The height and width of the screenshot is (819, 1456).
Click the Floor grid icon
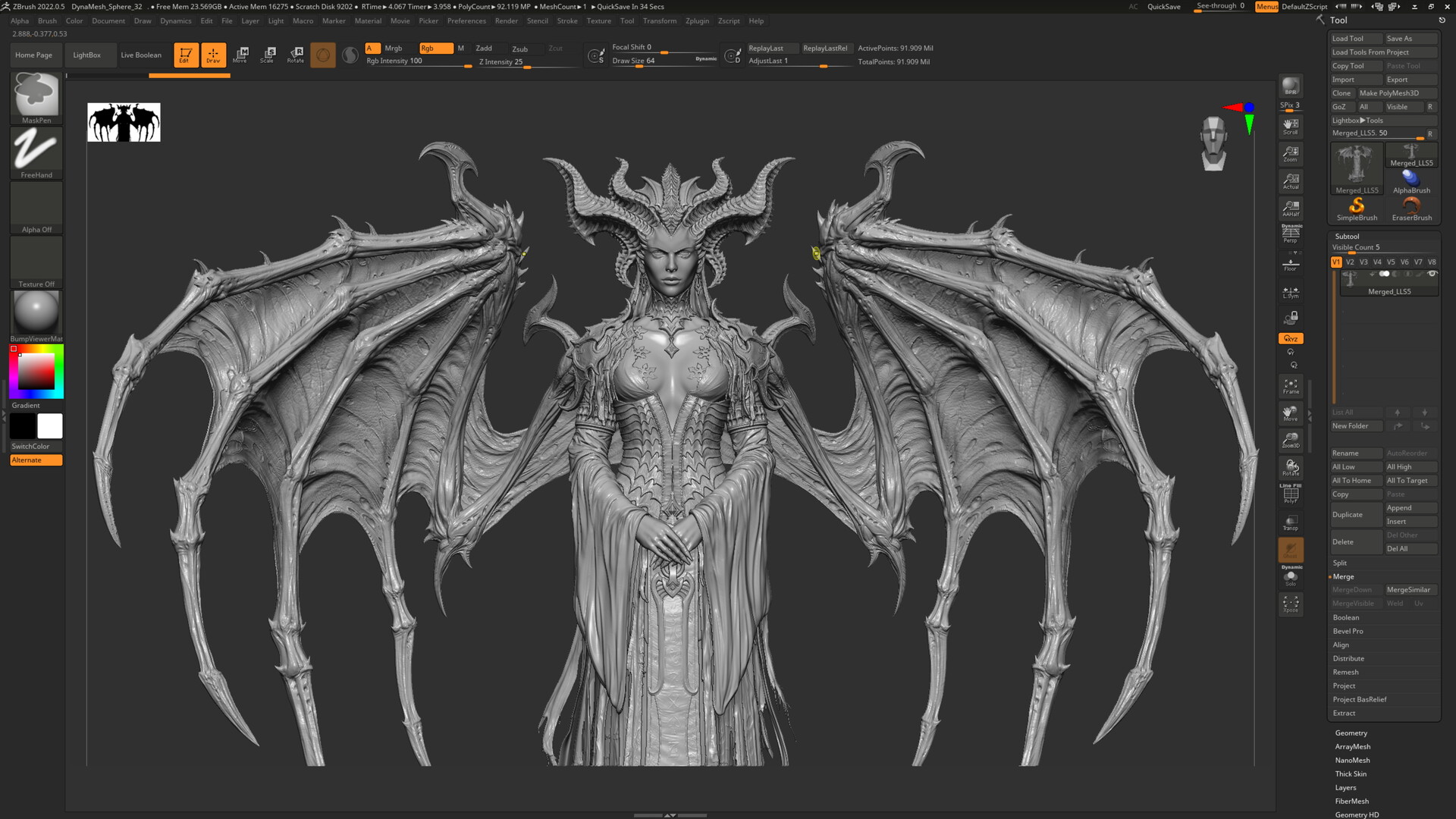[1290, 264]
